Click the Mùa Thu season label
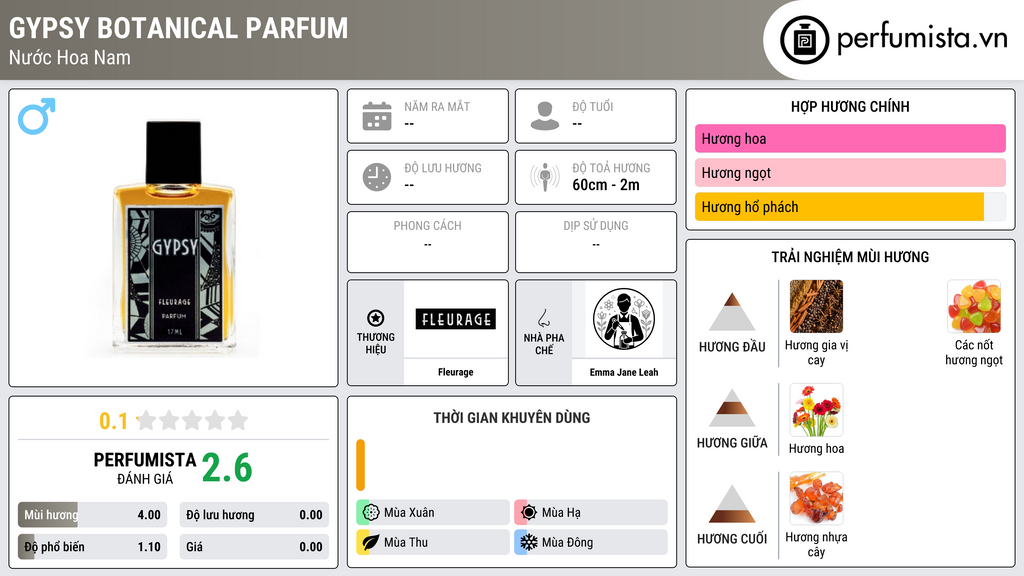The height and width of the screenshot is (576, 1024). 406,543
